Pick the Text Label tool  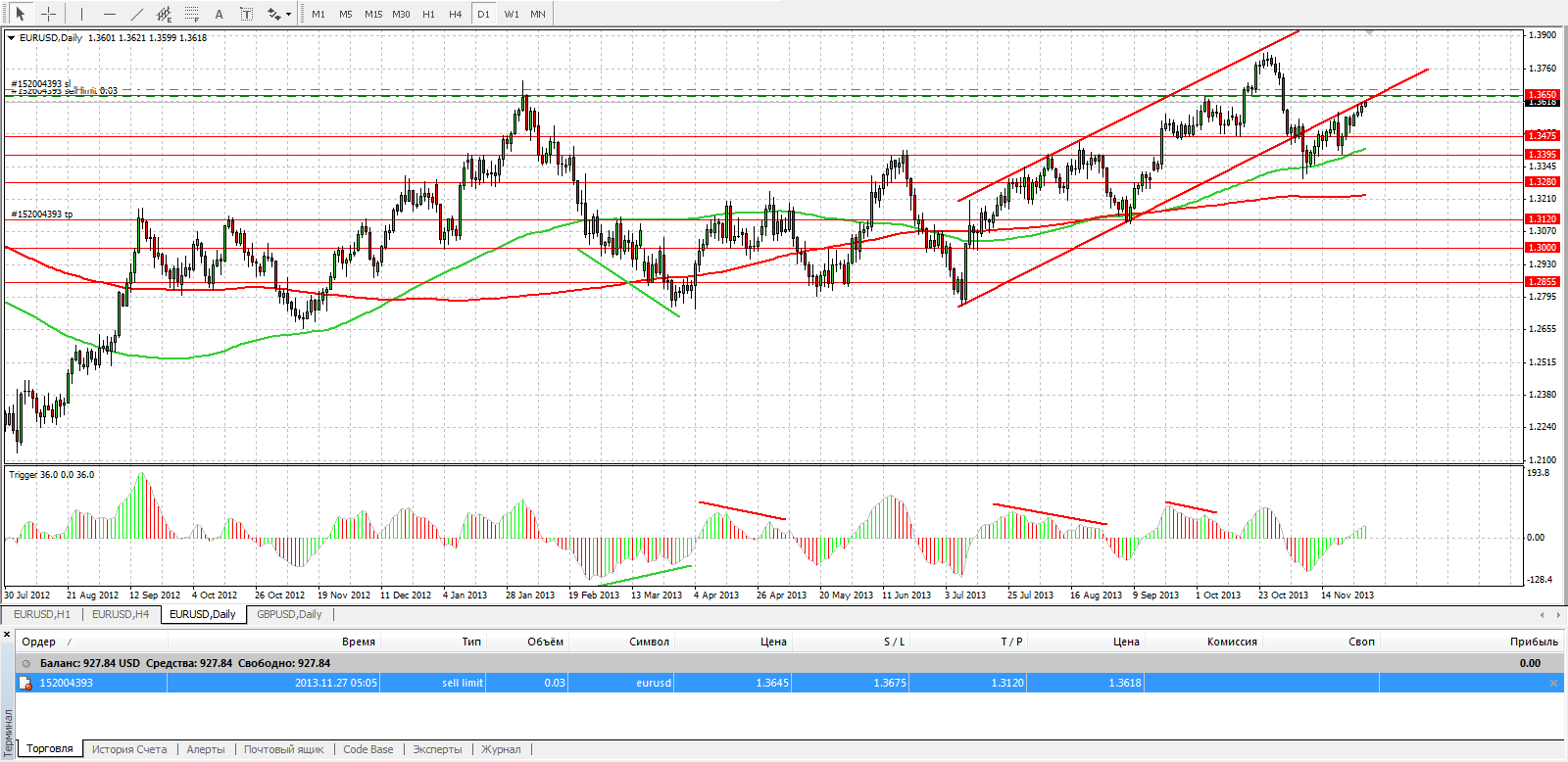[246, 14]
